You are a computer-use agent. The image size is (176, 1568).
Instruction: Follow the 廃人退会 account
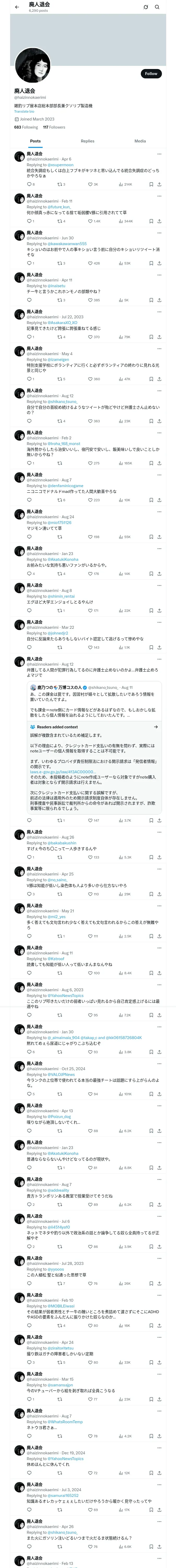(150, 74)
